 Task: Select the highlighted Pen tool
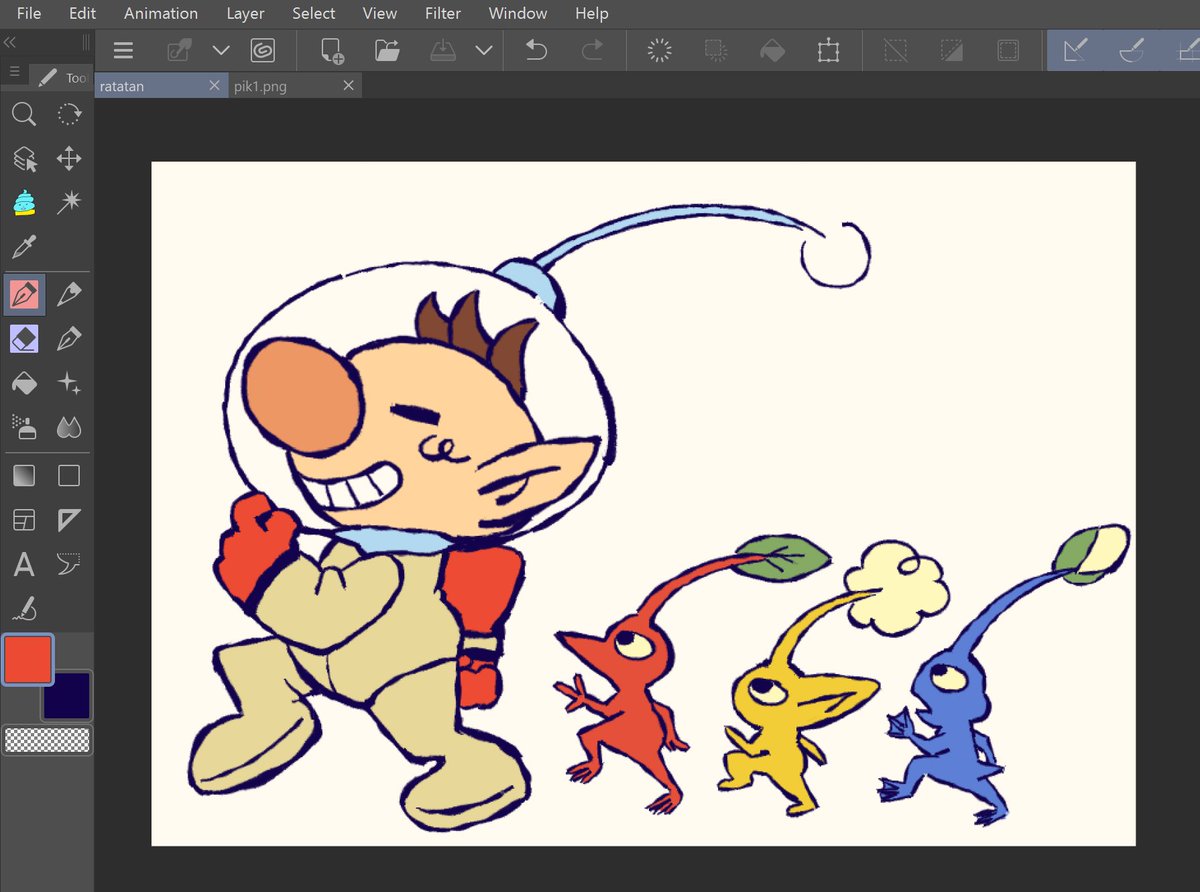[x=24, y=294]
